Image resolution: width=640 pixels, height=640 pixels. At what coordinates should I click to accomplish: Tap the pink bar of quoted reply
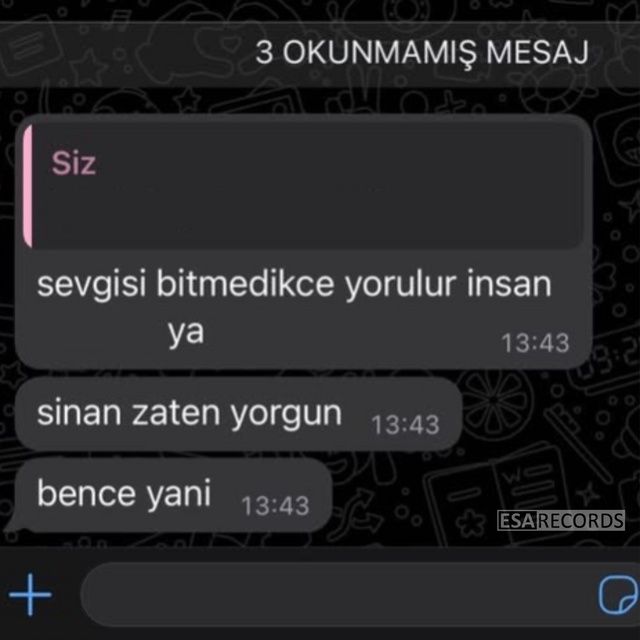(27, 186)
